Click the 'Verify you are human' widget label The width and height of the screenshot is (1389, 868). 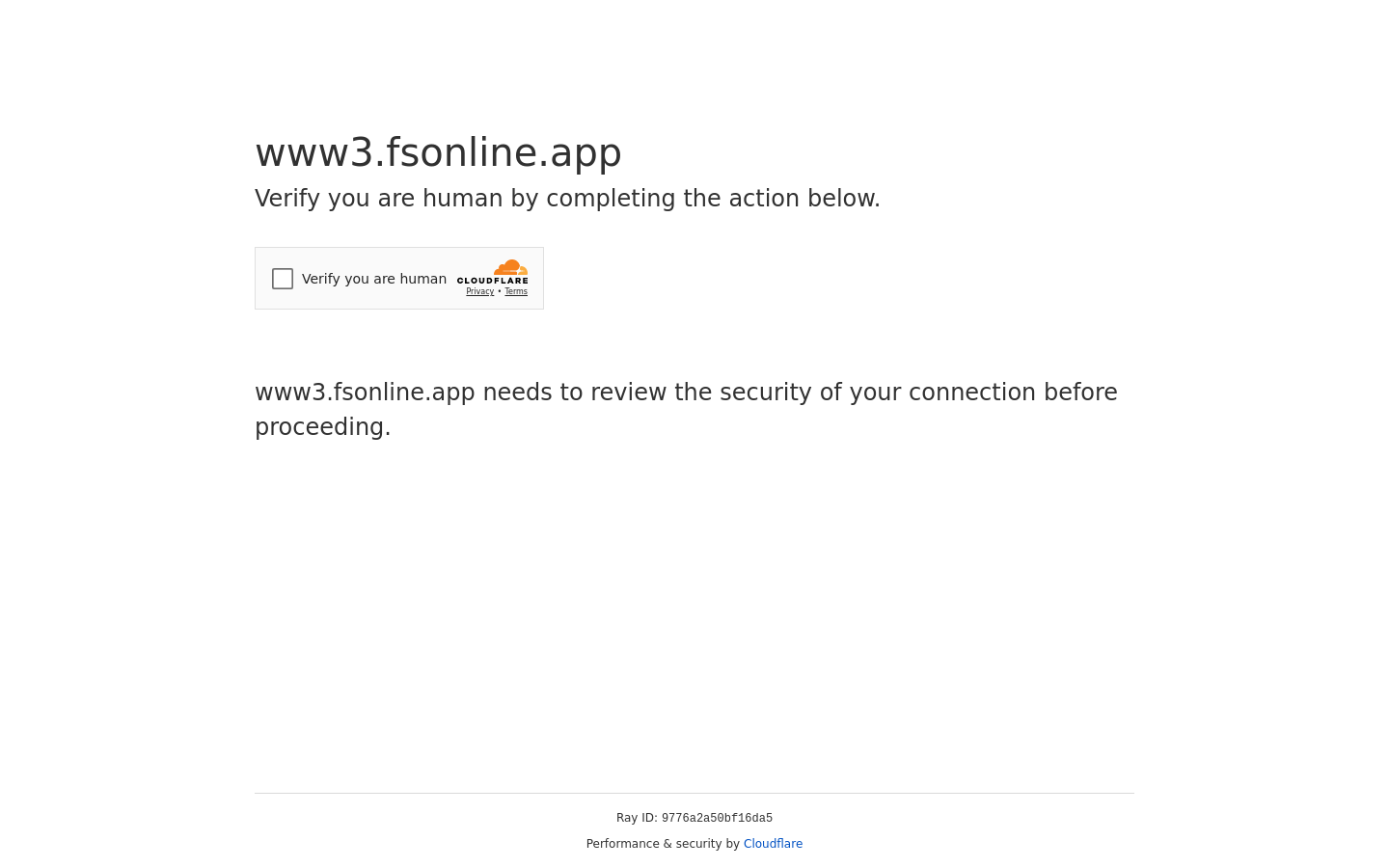(x=374, y=279)
